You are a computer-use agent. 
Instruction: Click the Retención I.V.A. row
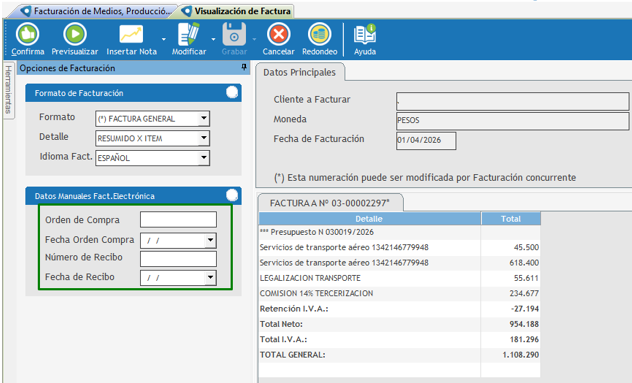pos(399,308)
